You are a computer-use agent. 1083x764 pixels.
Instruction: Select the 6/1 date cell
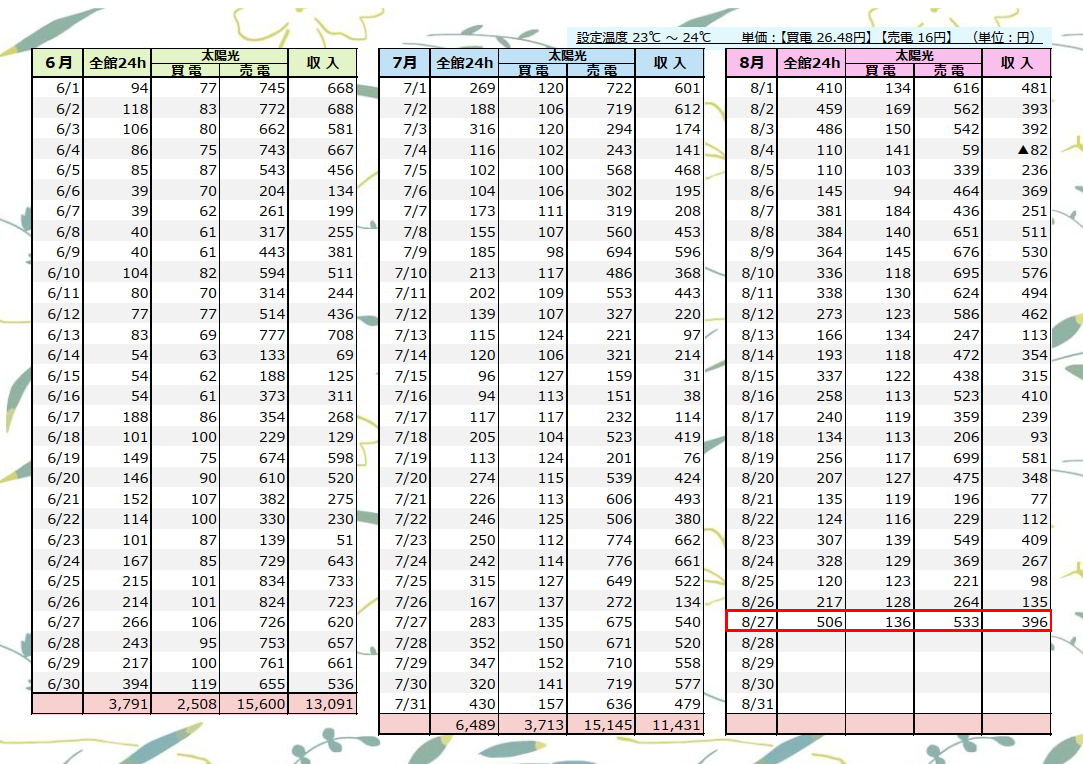[x=57, y=88]
